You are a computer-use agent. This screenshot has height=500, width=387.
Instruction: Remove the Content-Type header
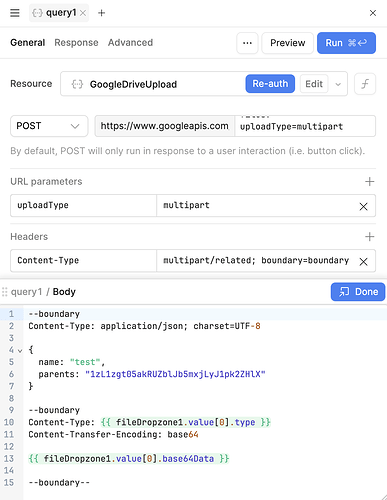pos(364,262)
